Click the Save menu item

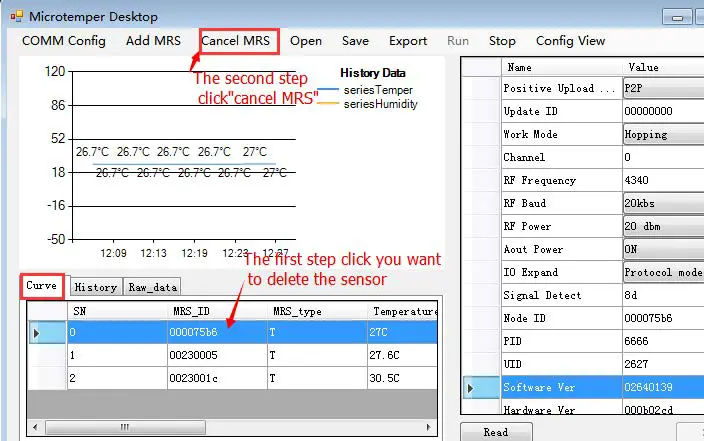[355, 41]
